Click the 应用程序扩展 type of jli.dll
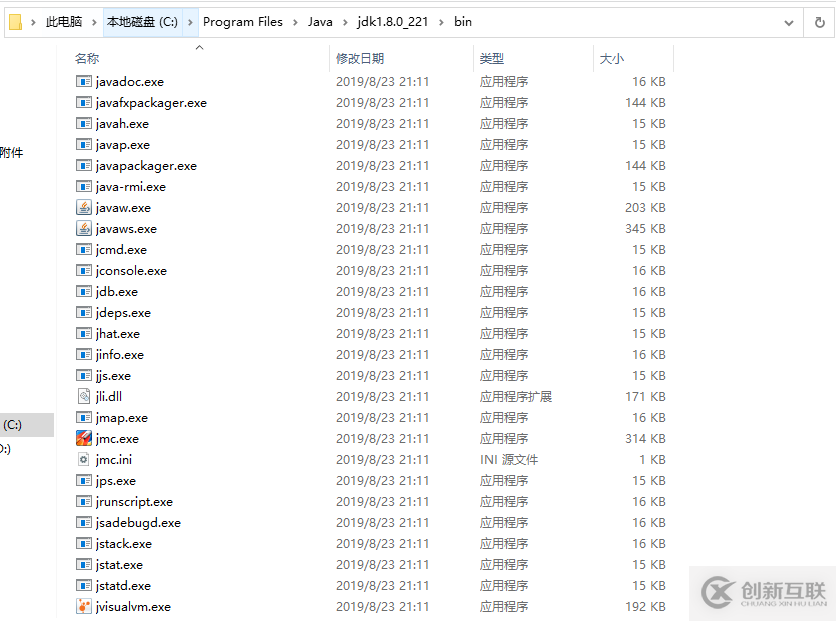Image resolution: width=836 pixels, height=621 pixels. [516, 397]
